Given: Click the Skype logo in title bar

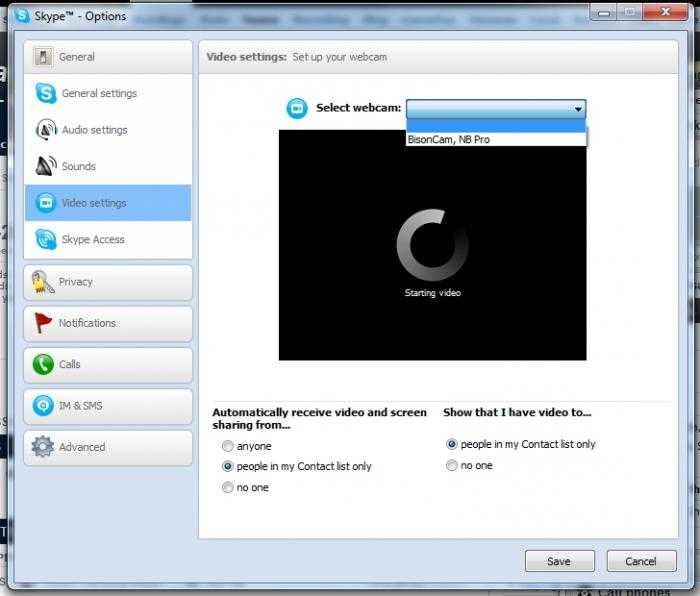Looking at the screenshot, I should click(x=22, y=16).
